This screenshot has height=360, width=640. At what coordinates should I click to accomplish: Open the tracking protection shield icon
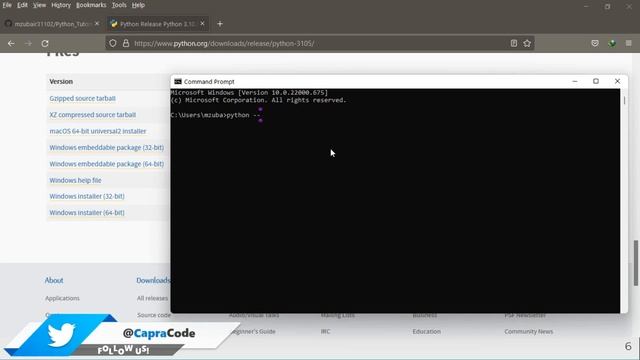pos(113,43)
